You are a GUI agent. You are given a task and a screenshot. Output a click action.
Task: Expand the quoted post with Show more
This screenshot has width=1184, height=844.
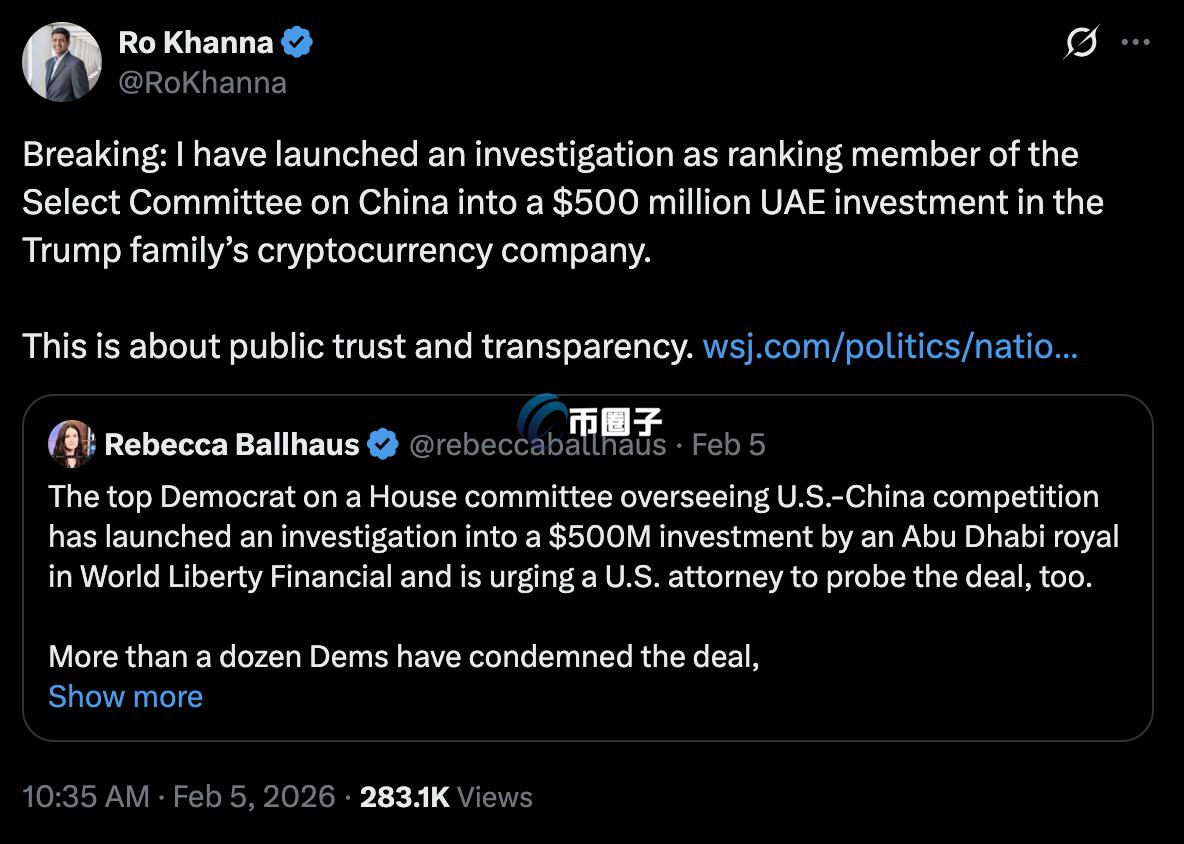[125, 696]
